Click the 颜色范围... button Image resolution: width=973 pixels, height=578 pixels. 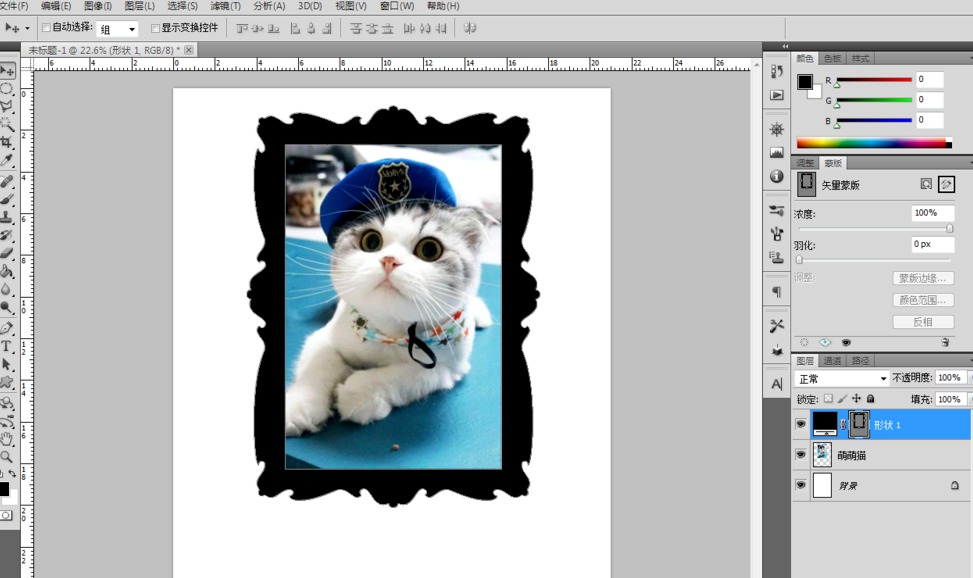923,300
